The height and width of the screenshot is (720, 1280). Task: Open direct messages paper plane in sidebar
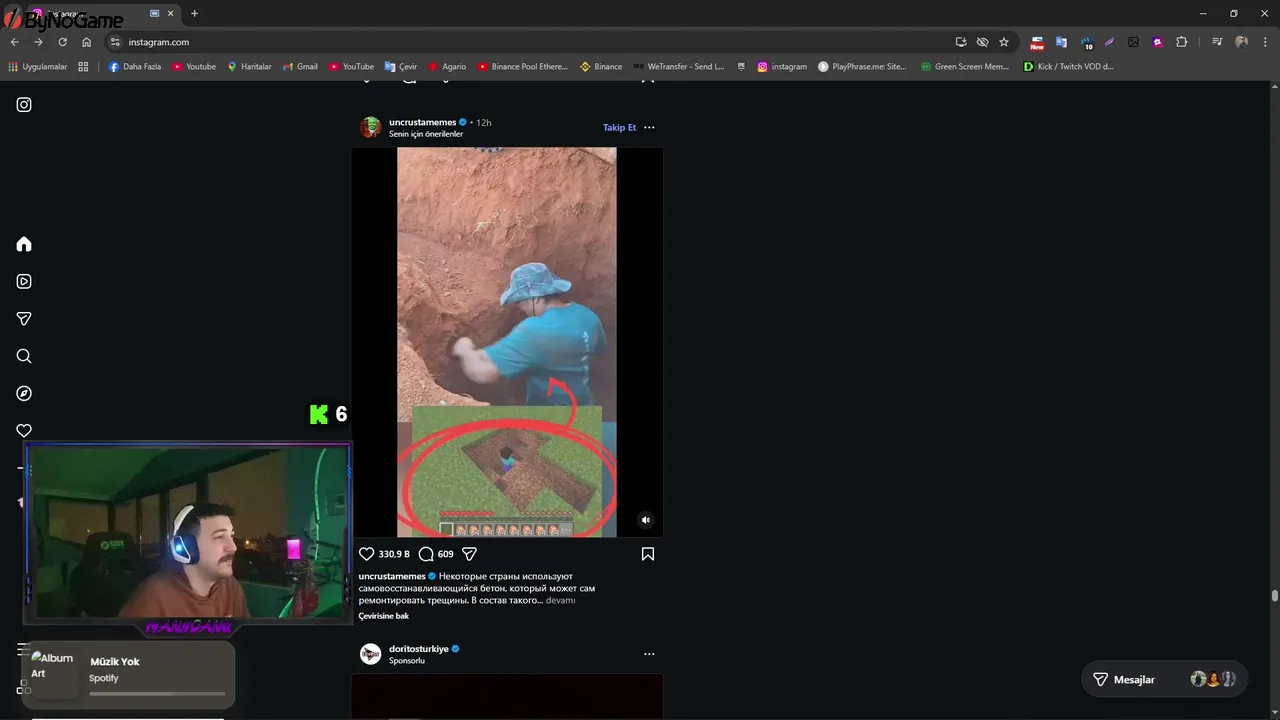[24, 318]
